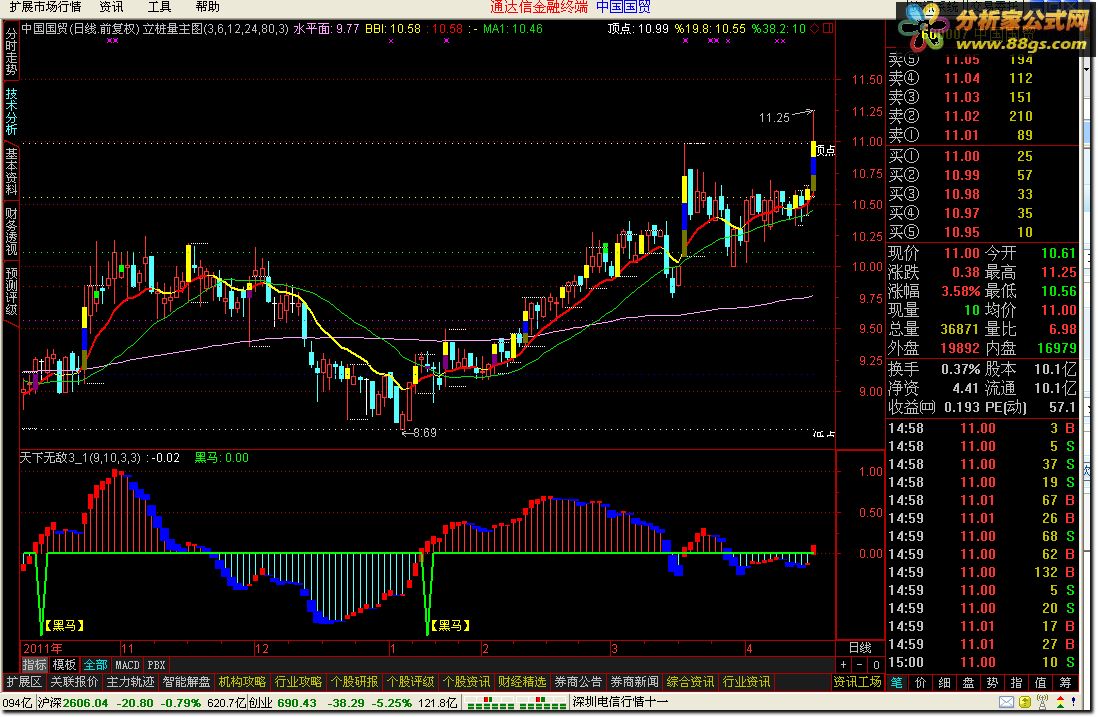Select the 细 tab in right panel

[x=944, y=683]
